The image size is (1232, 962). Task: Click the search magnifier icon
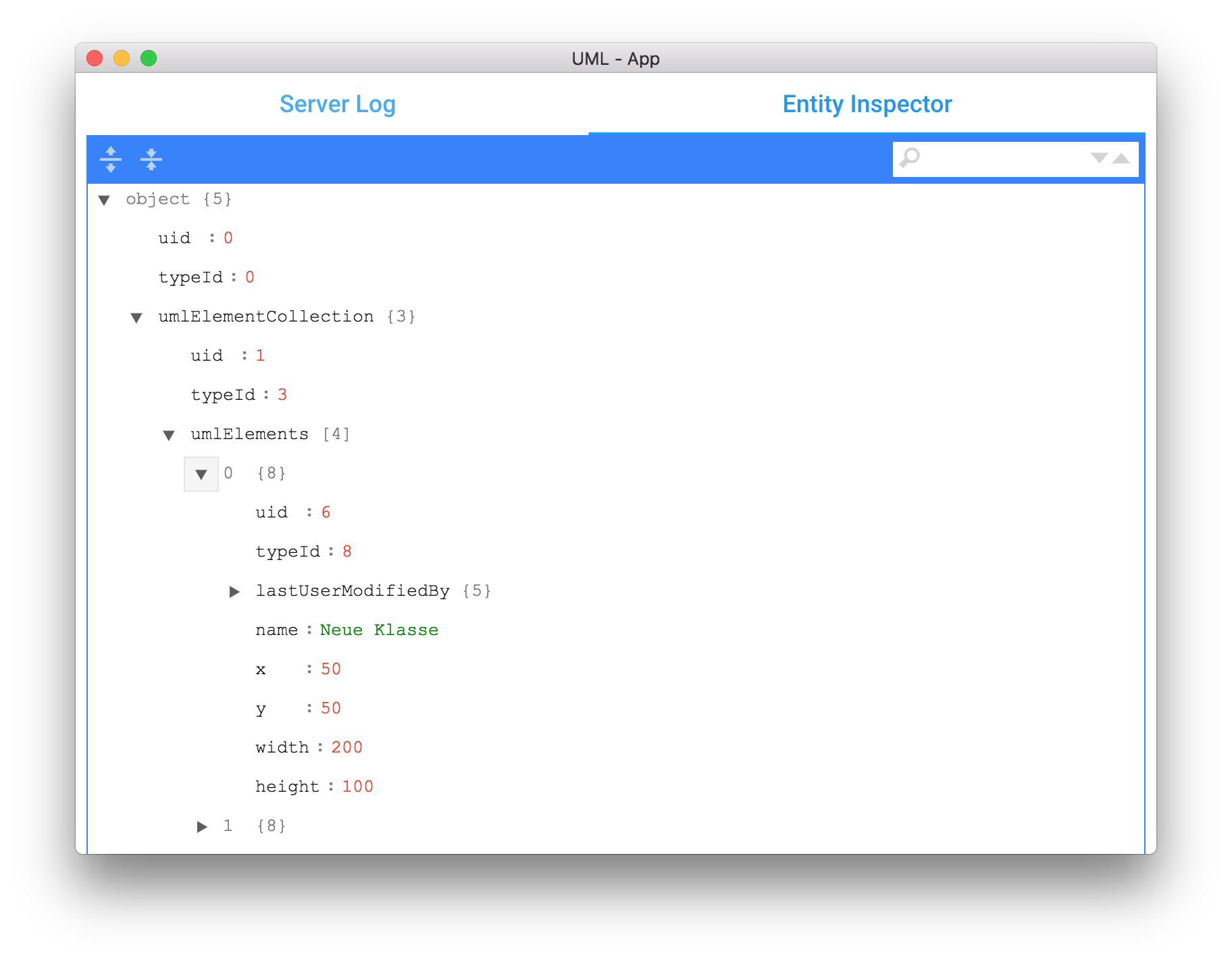coord(910,158)
